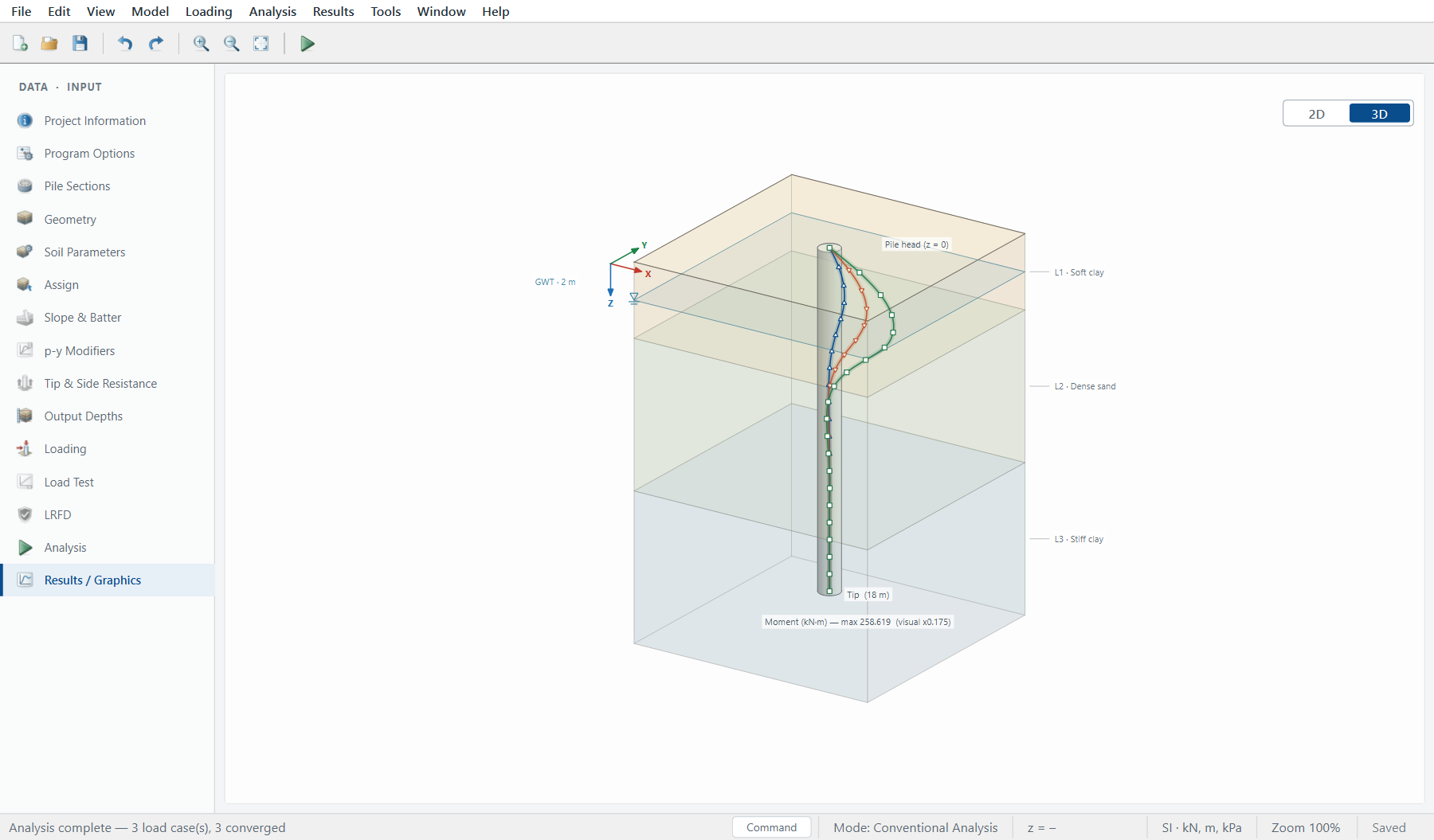1434x840 pixels.
Task: Click the Loading sidebar icon
Action: [x=25, y=449]
